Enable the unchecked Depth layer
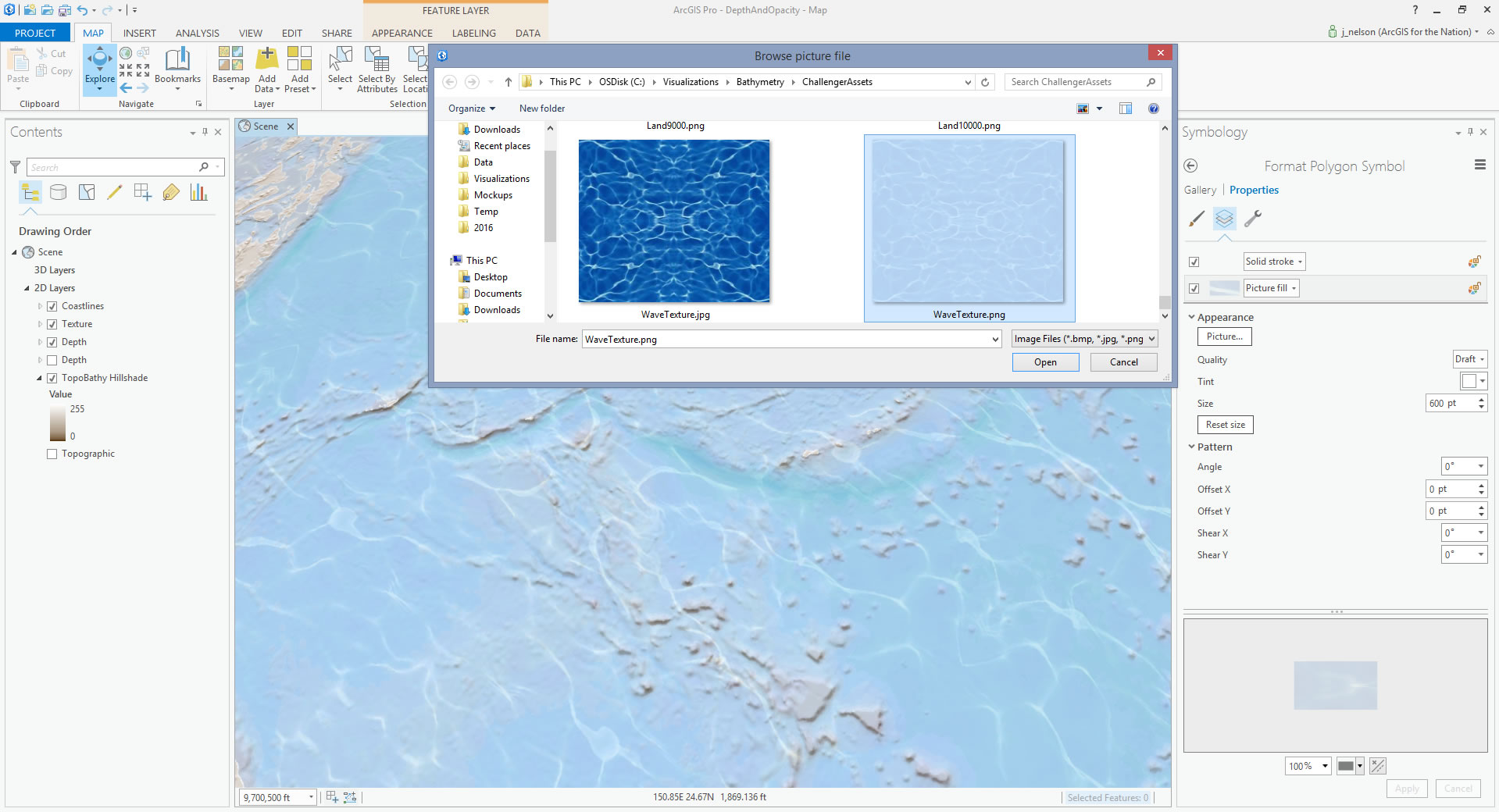 [x=52, y=360]
